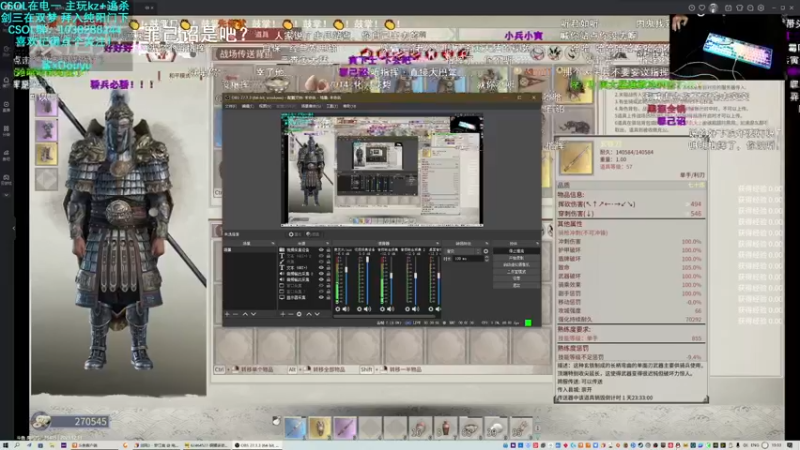The width and height of the screenshot is (800, 450).
Task: Open OBS 设置 settings button
Action: point(516,278)
